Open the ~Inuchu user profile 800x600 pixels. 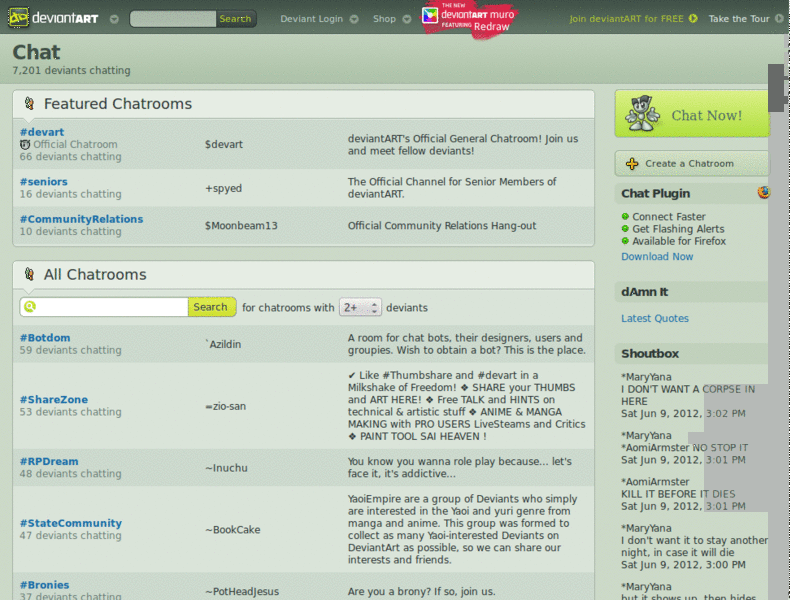226,468
